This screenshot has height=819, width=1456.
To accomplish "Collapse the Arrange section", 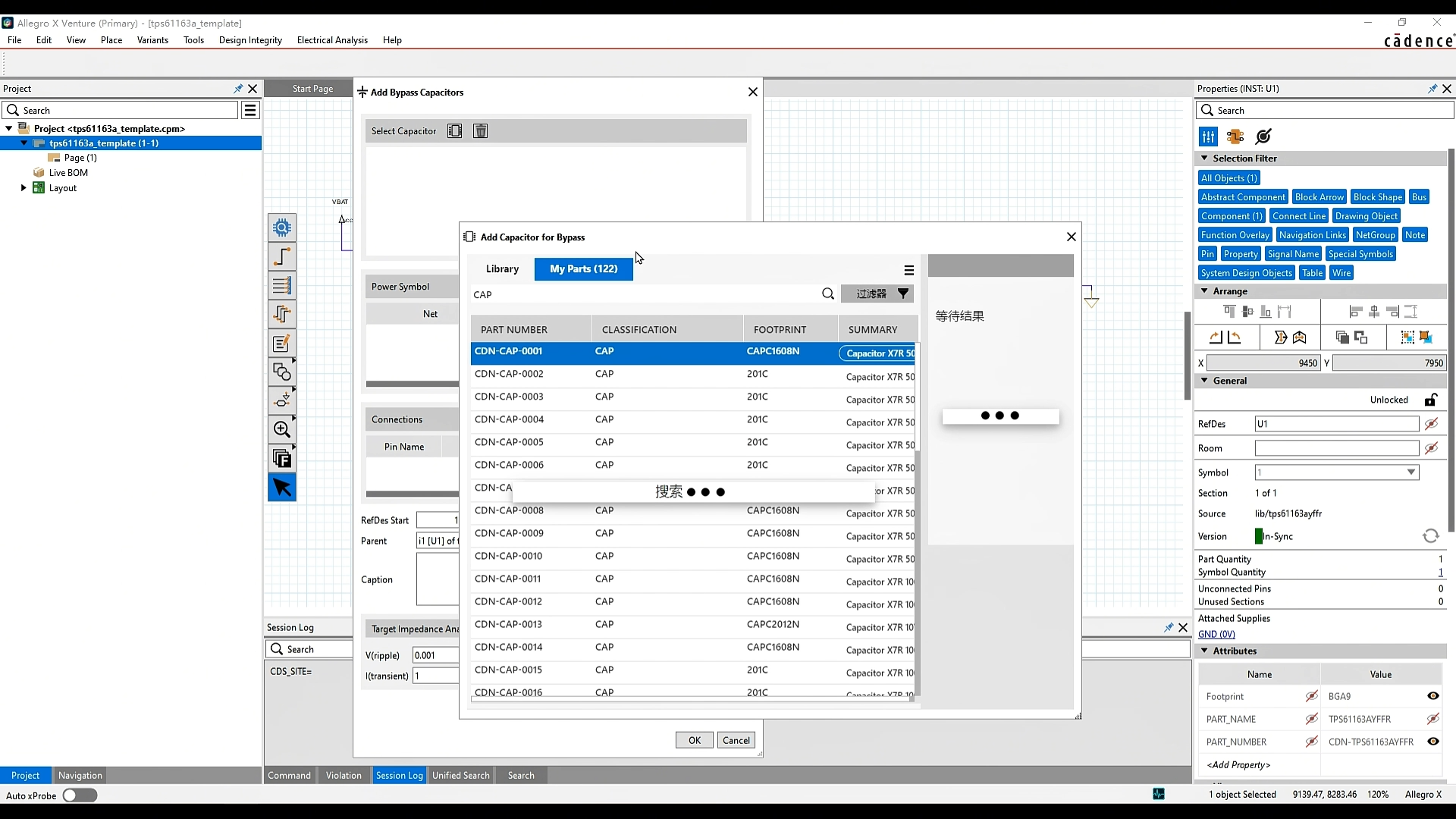I will click(1204, 291).
